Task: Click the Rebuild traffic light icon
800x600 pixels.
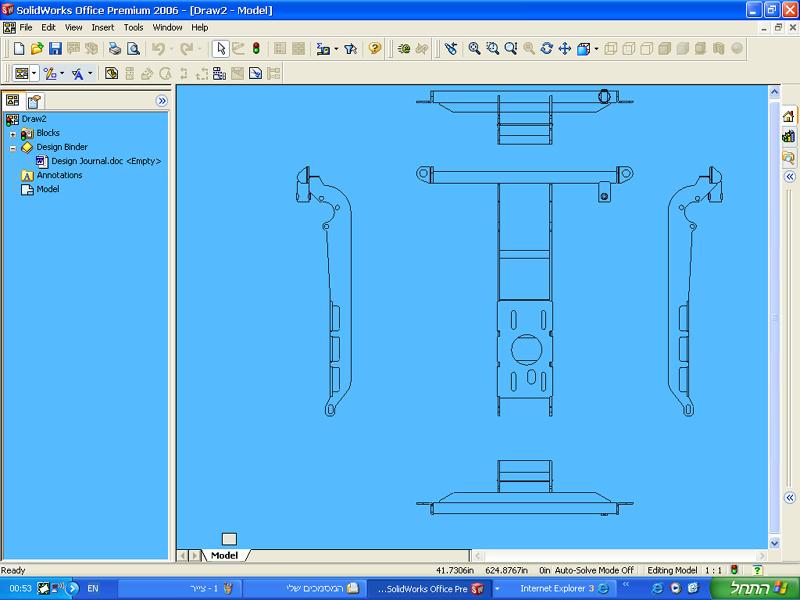Action: [x=256, y=48]
